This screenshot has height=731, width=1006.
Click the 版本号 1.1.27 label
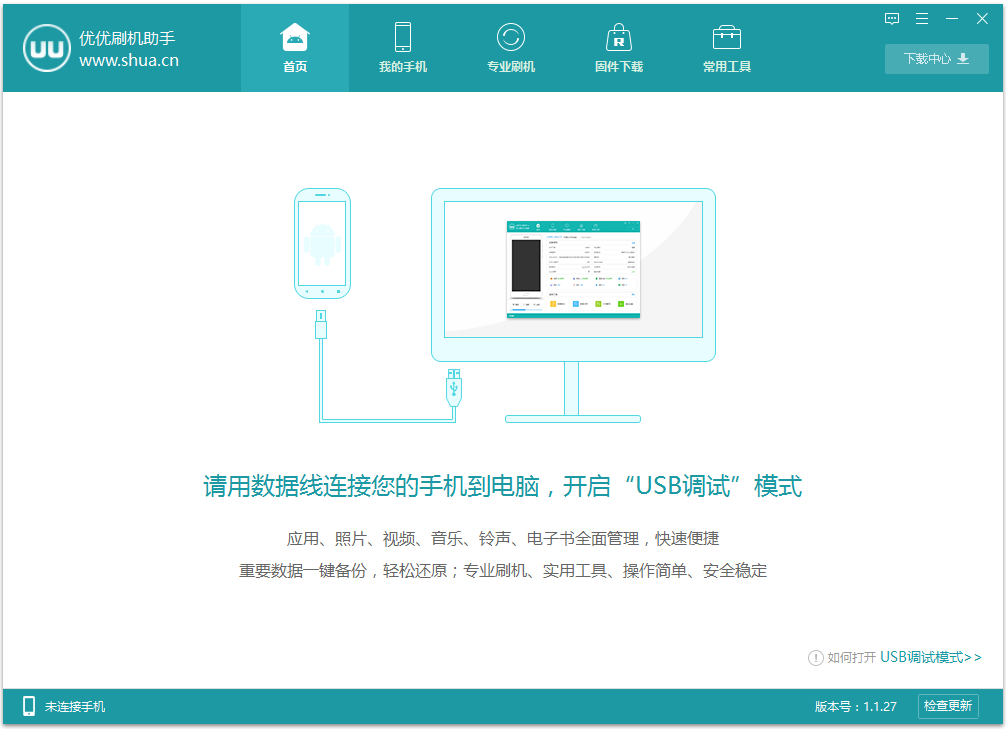[855, 706]
